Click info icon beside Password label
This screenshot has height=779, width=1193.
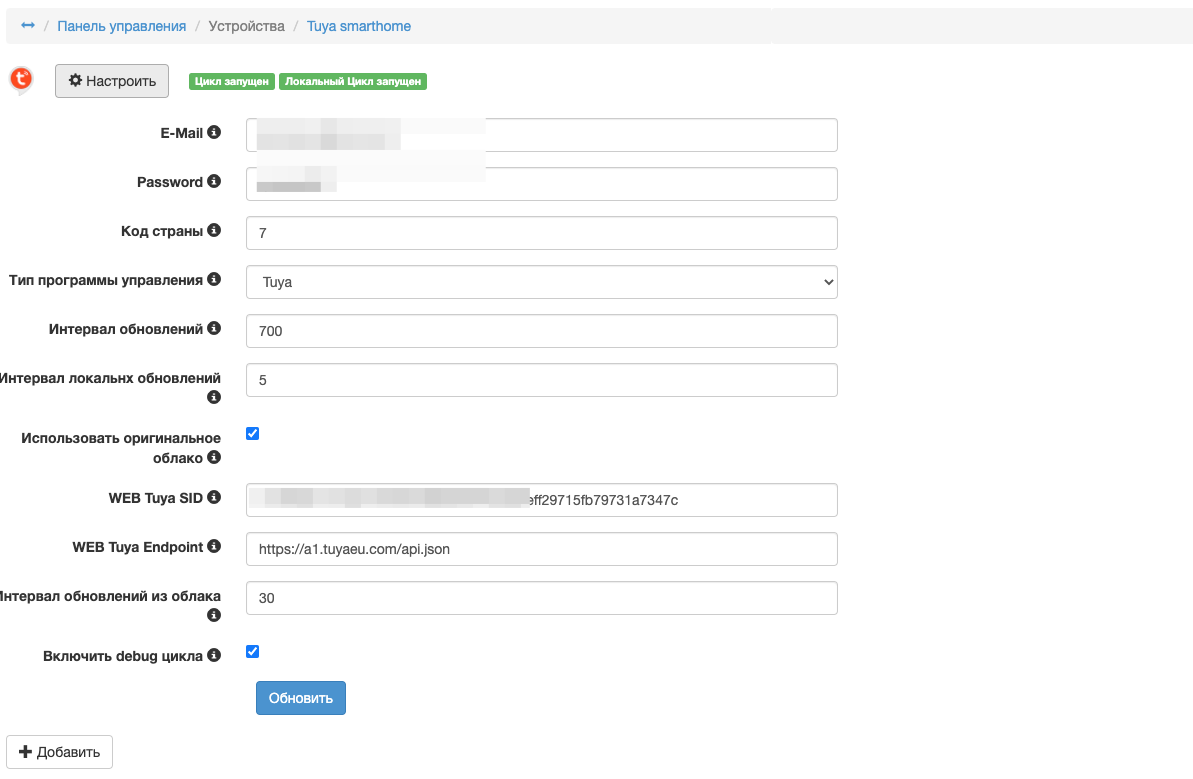tap(214, 182)
